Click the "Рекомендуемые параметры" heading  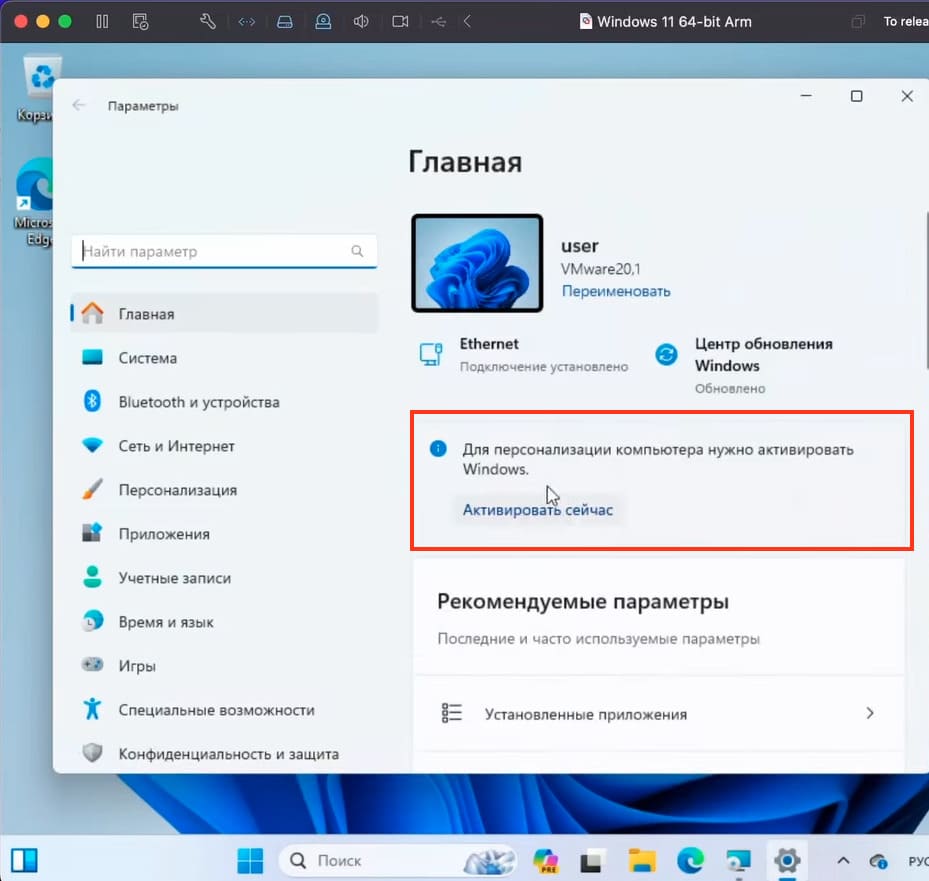[583, 601]
